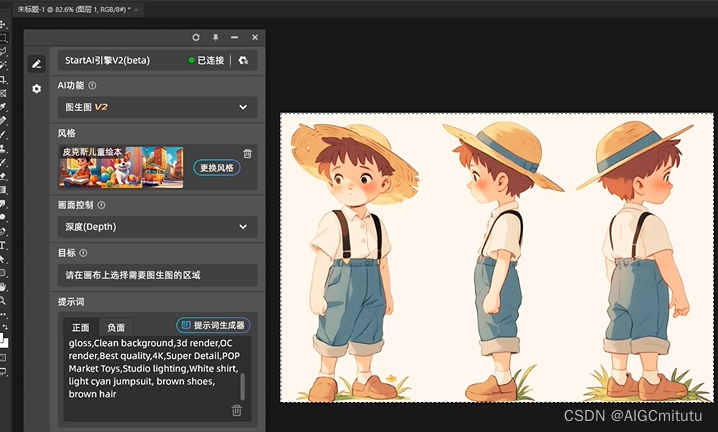Click the 提示词 section label
This screenshot has height=432, width=718.
pyautogui.click(x=71, y=302)
